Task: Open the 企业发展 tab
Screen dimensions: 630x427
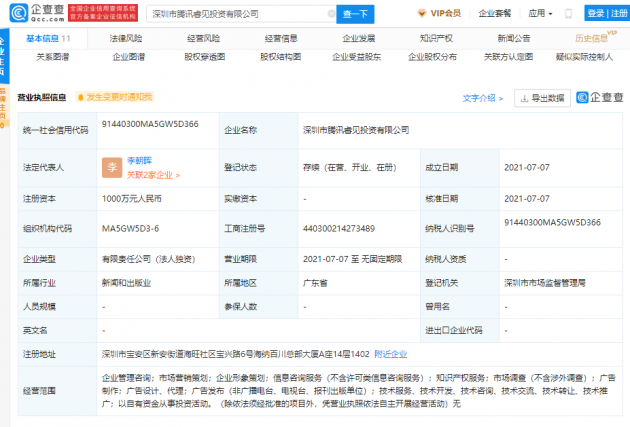Action: pos(359,39)
